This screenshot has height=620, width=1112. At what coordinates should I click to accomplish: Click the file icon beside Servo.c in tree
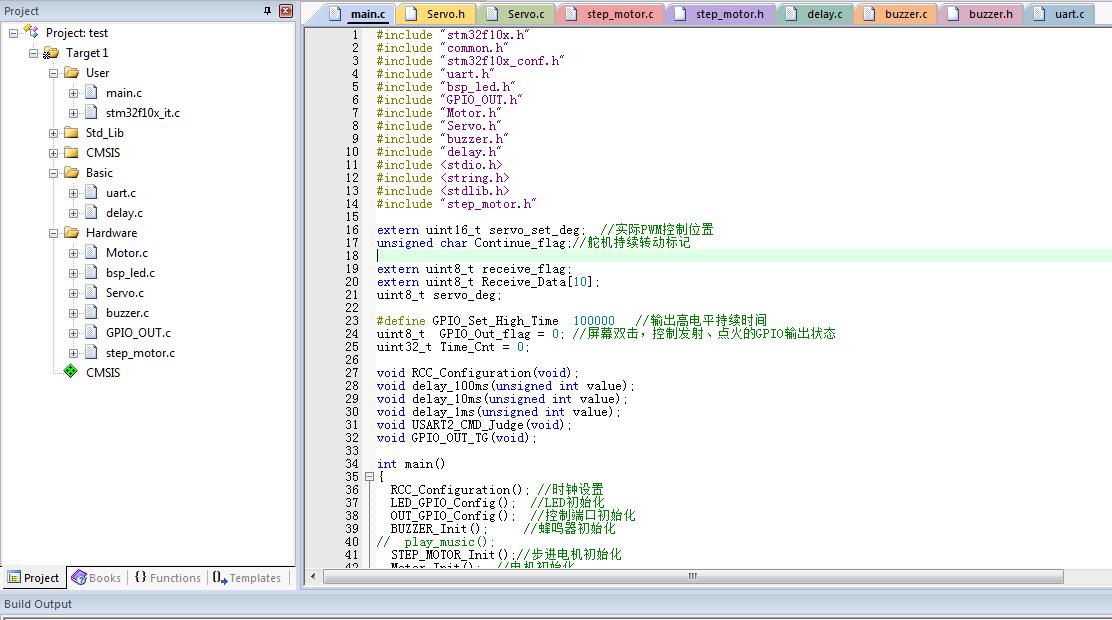tap(91, 292)
